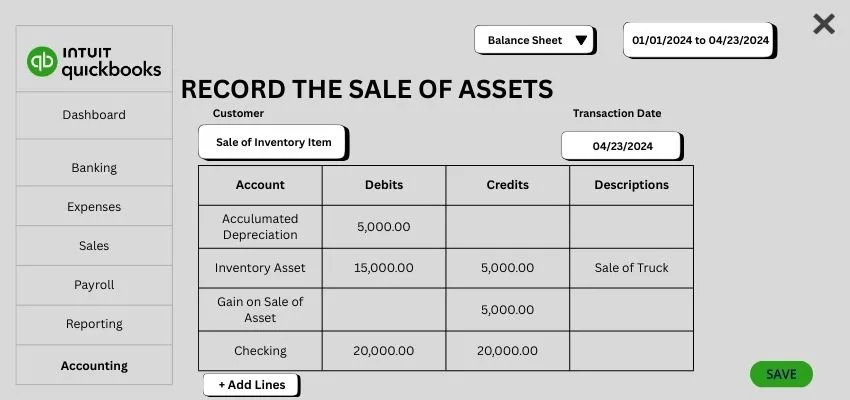
Task: Select Expenses in the sidebar
Action: click(x=94, y=207)
